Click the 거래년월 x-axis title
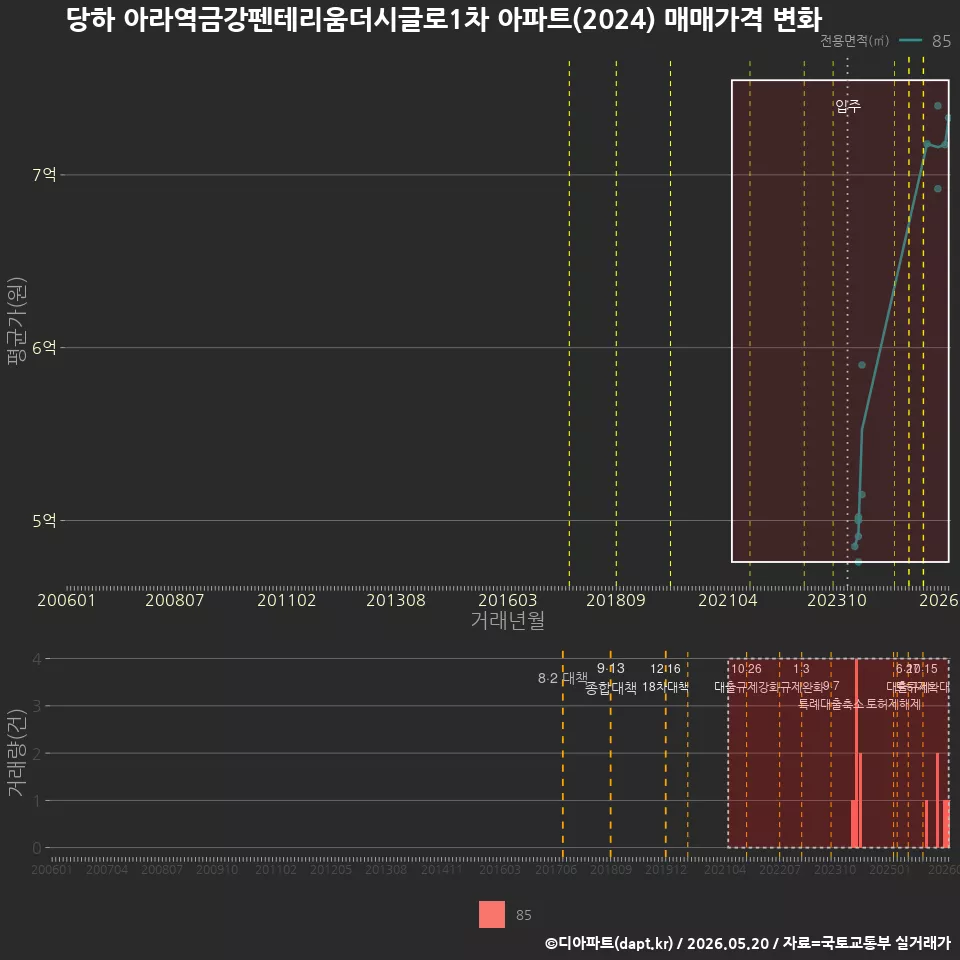The height and width of the screenshot is (960, 960). tap(508, 620)
